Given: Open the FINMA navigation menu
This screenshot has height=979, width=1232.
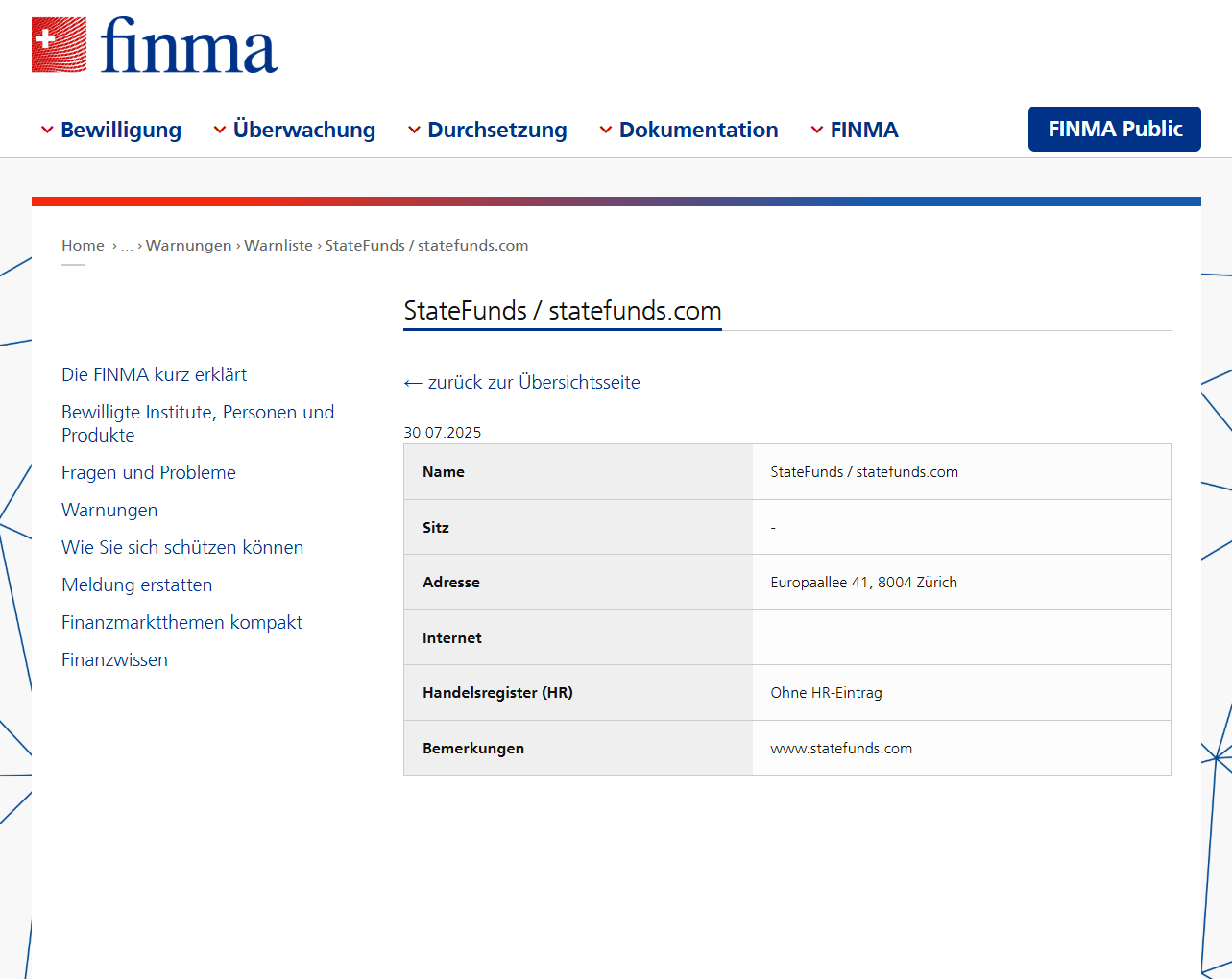Looking at the screenshot, I should (x=864, y=130).
